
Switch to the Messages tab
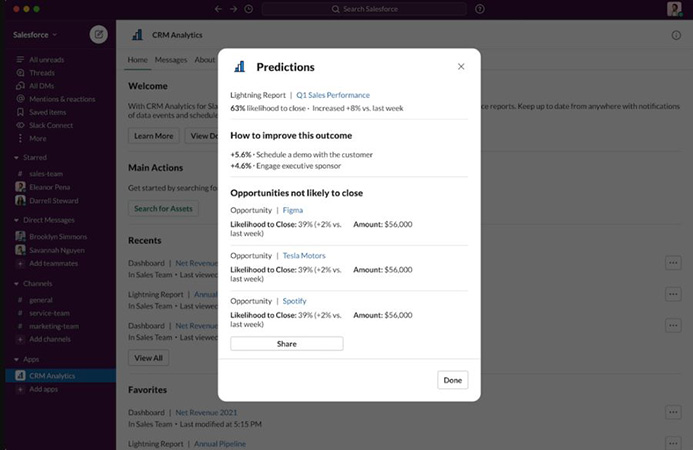tap(171, 60)
